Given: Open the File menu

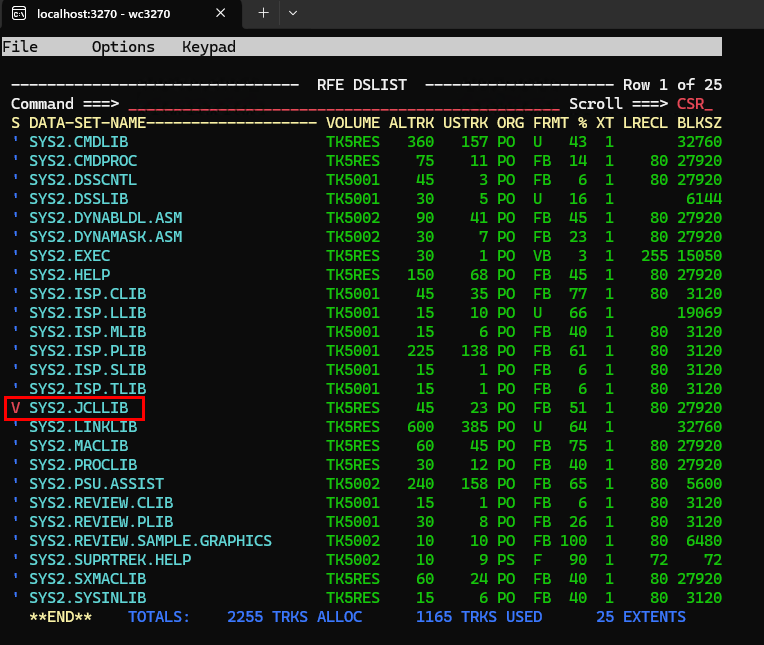Looking at the screenshot, I should 20,47.
